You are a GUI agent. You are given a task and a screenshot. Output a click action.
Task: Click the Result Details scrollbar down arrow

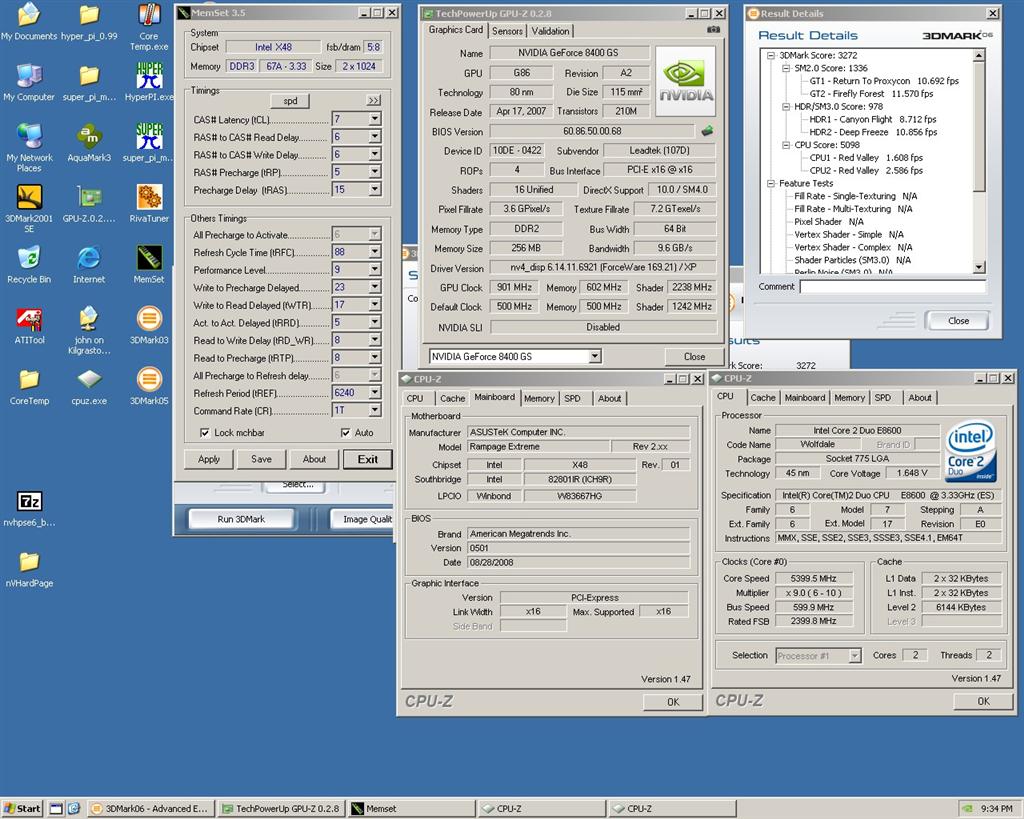pyautogui.click(x=978, y=266)
